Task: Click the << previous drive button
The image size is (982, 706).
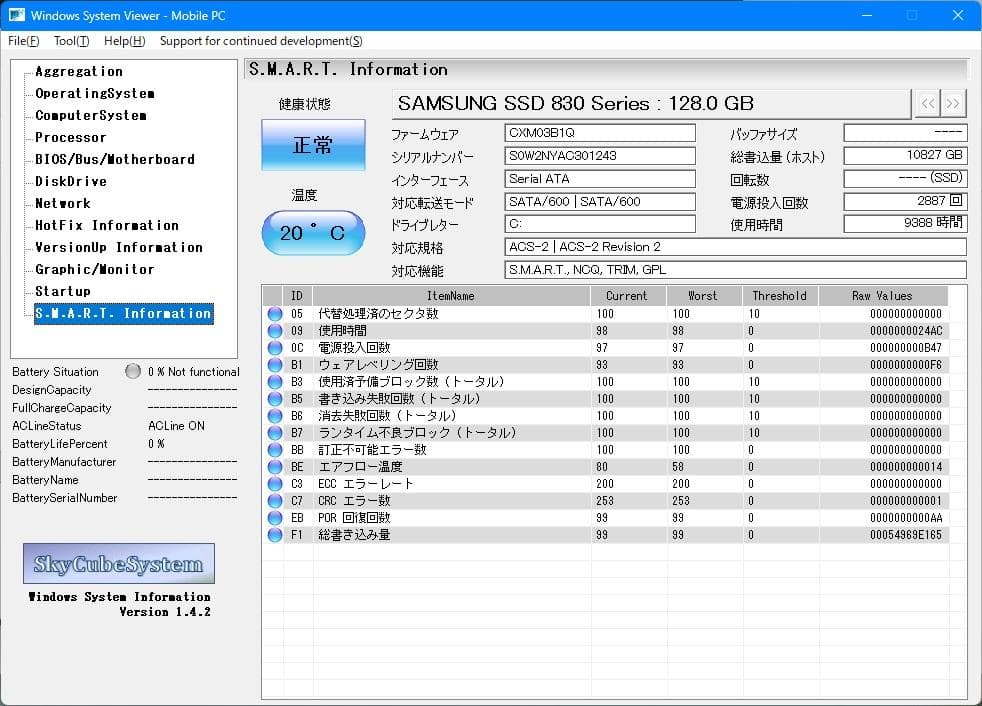Action: (x=926, y=103)
